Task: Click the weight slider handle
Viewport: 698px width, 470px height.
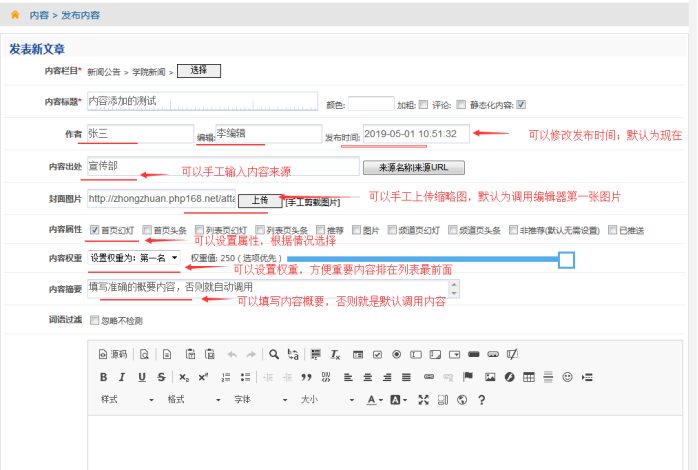Action: click(566, 260)
